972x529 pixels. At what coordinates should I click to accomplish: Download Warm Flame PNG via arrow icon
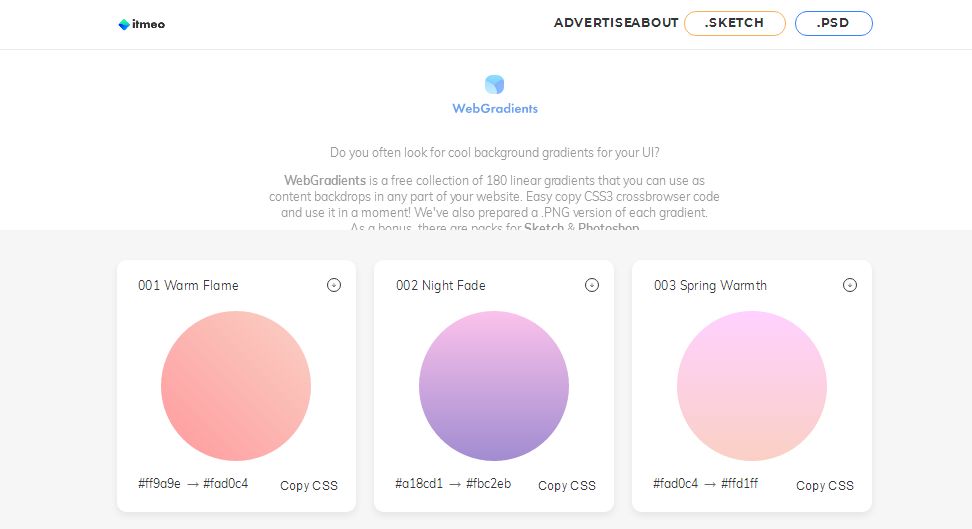[x=334, y=285]
